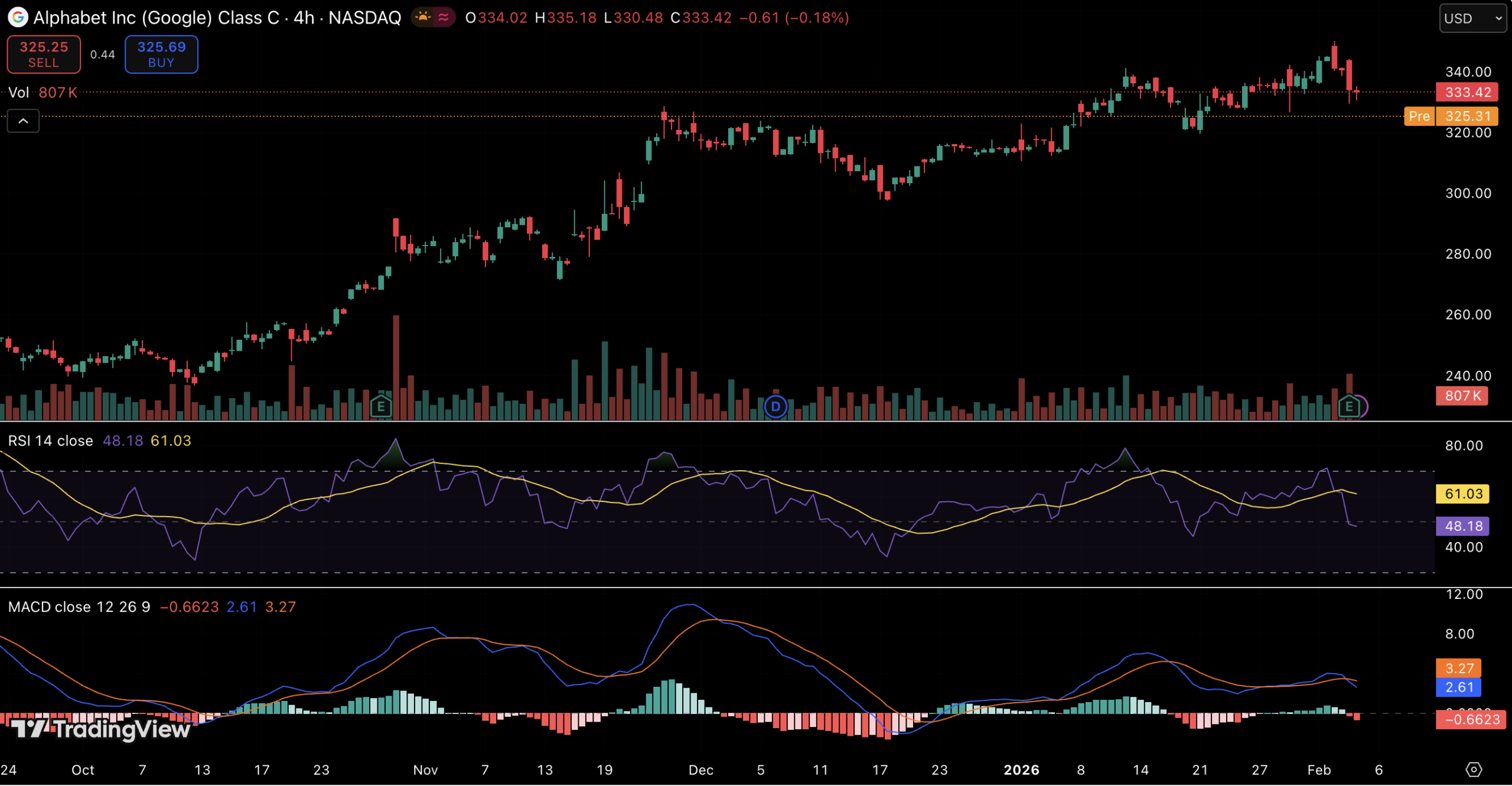Open the latest earnings marker in February

1348,406
